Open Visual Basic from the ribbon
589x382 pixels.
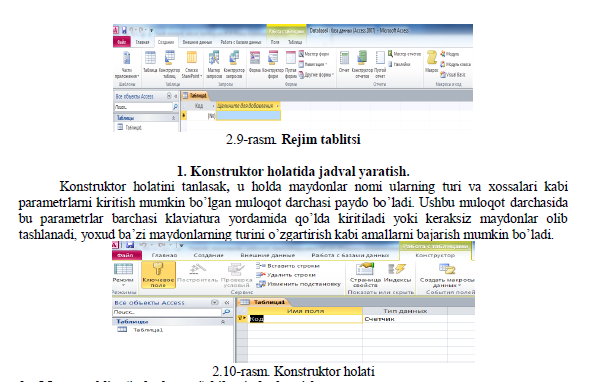tap(453, 74)
